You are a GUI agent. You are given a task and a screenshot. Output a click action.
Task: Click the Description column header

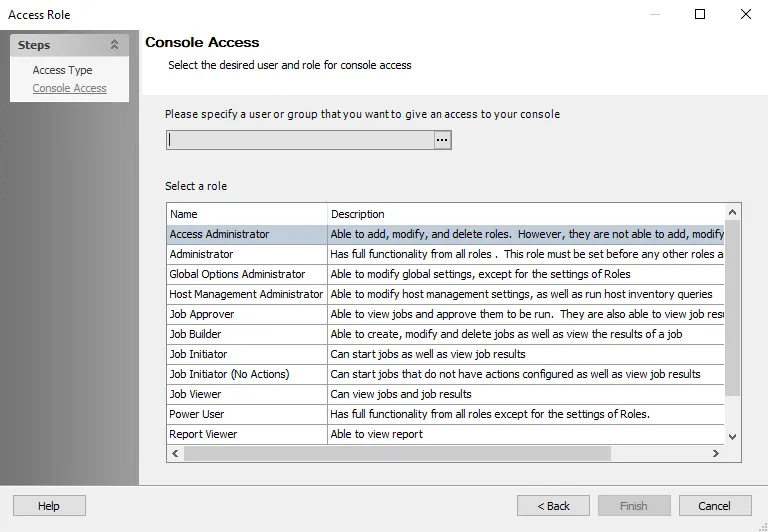click(x=526, y=214)
